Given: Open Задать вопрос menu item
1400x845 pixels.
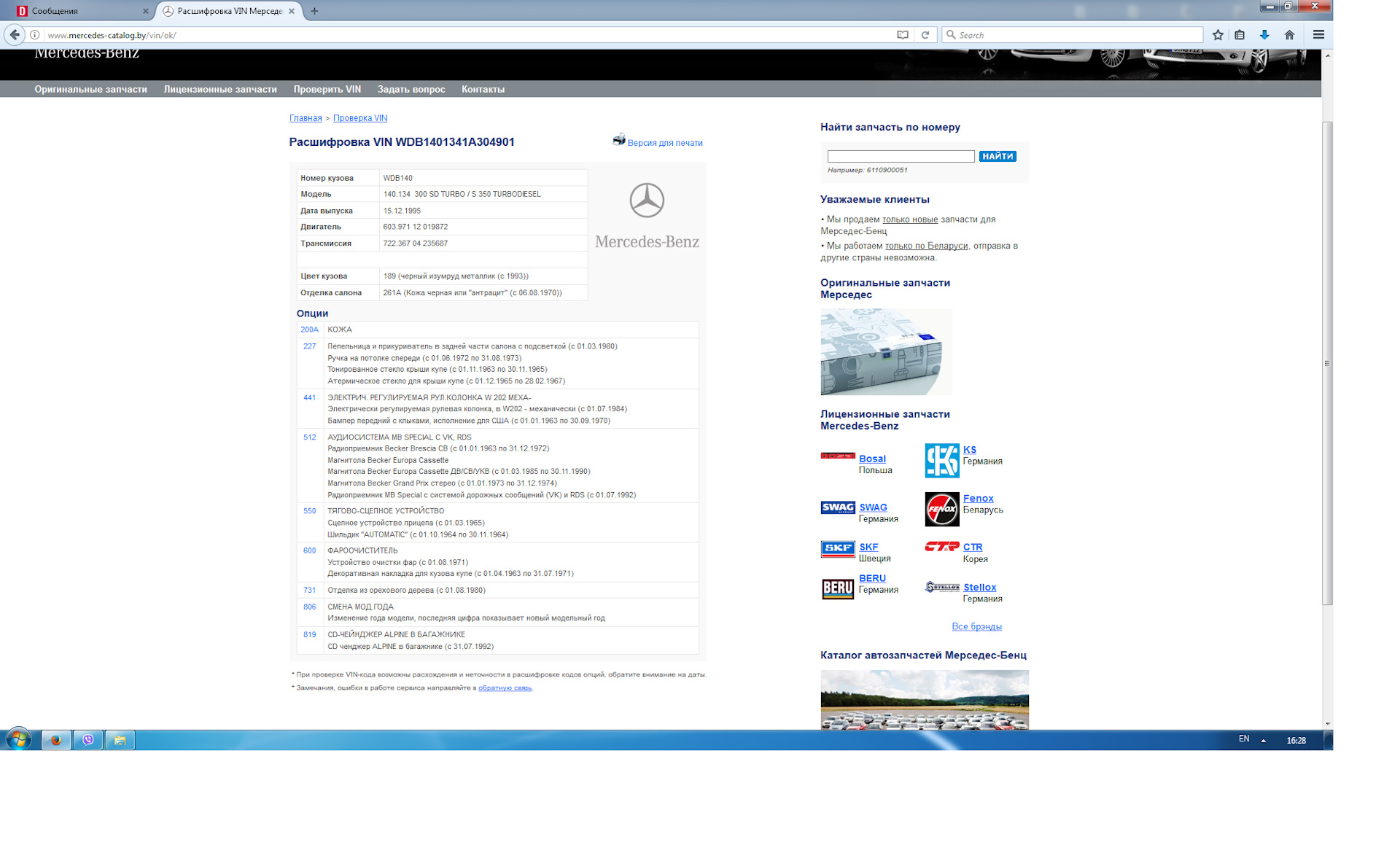Looking at the screenshot, I should (x=411, y=89).
